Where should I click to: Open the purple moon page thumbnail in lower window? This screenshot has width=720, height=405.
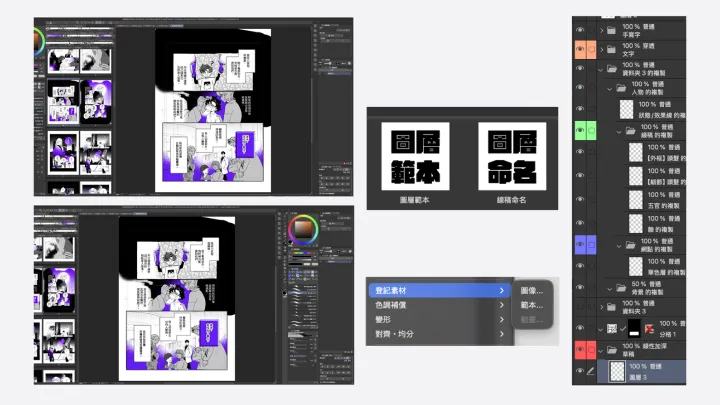coord(59,290)
